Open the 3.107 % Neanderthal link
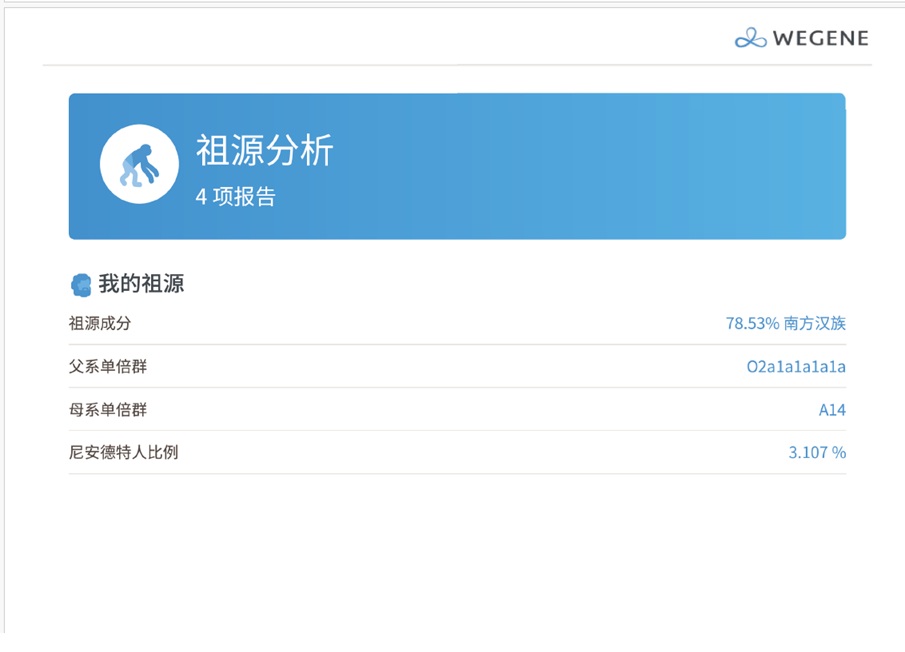This screenshot has height=652, width=905. pyautogui.click(x=817, y=452)
